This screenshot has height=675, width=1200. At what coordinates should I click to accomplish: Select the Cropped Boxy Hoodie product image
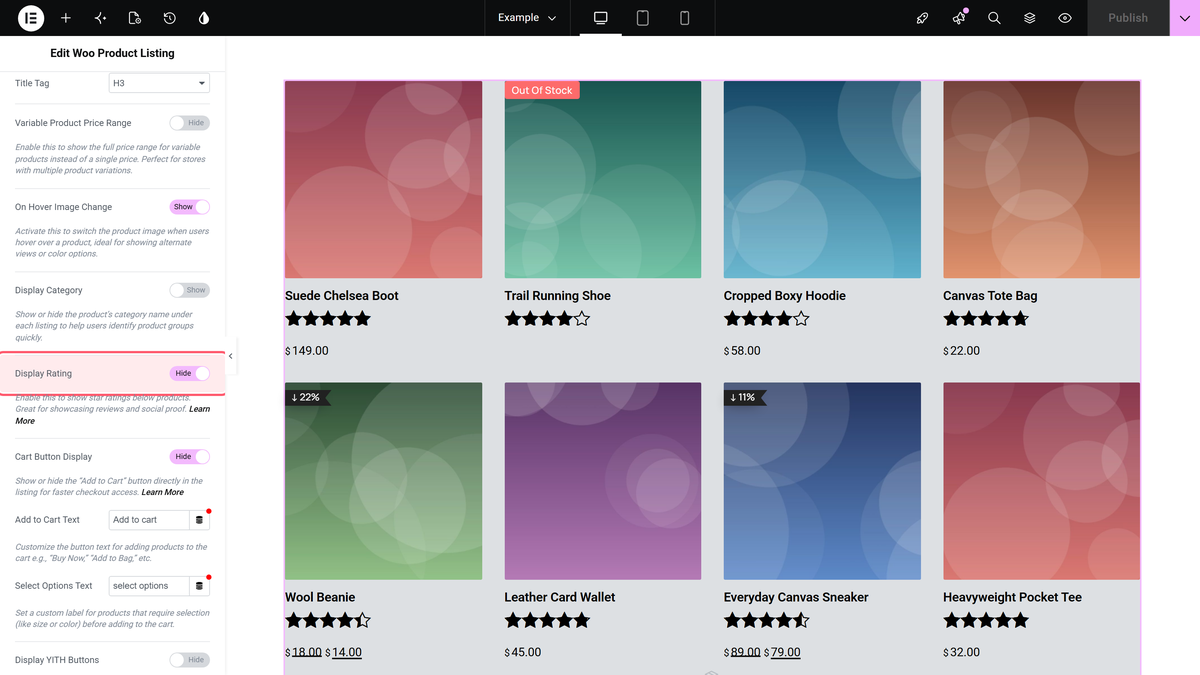point(822,180)
